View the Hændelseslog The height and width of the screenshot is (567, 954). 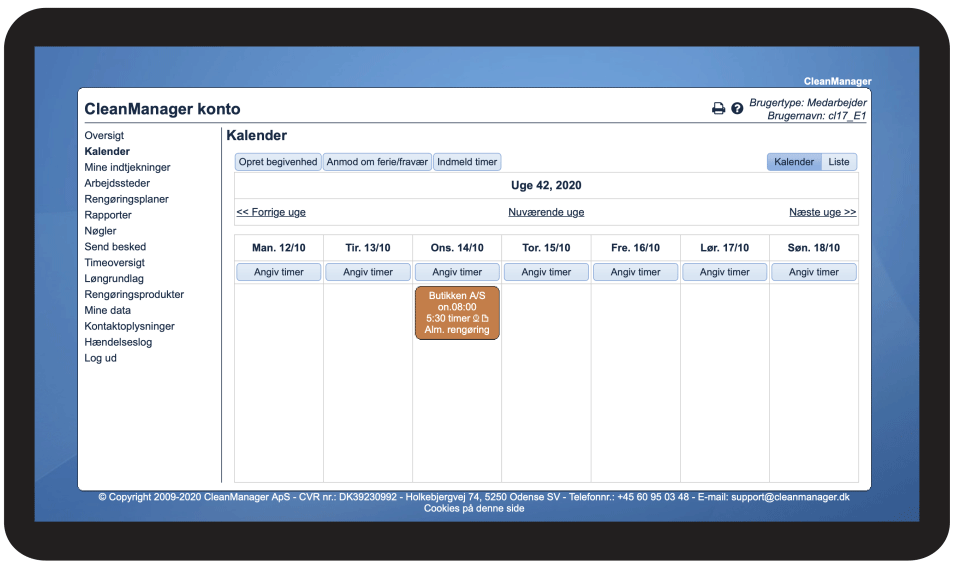(x=118, y=341)
